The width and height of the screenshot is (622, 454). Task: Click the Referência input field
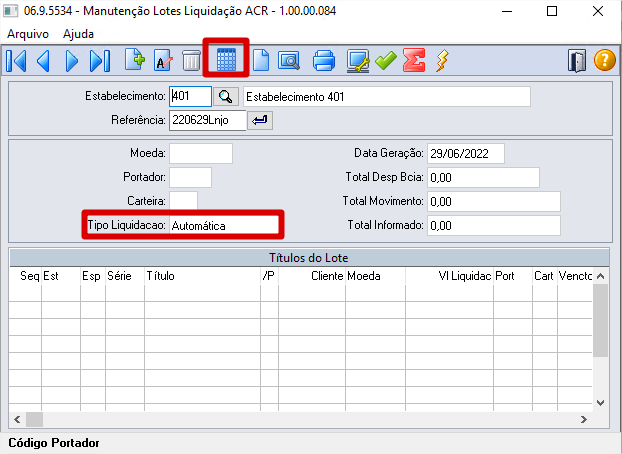coord(207,120)
